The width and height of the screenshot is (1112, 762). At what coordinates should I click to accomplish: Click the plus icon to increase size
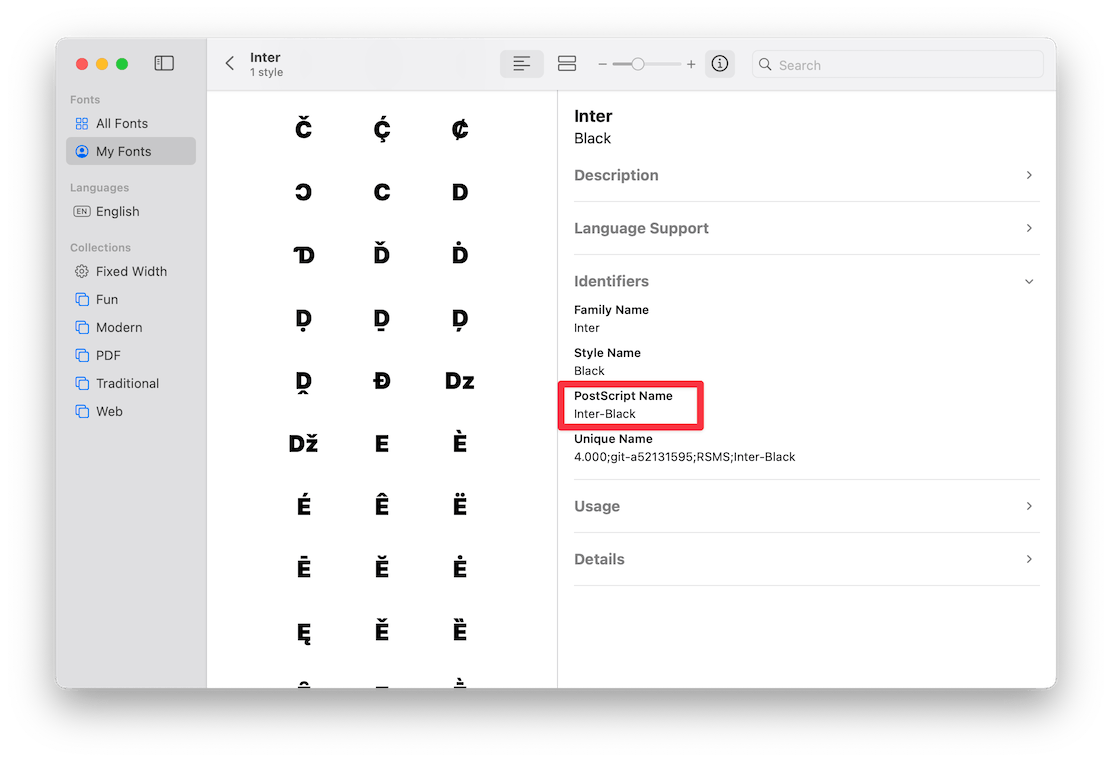tap(691, 64)
